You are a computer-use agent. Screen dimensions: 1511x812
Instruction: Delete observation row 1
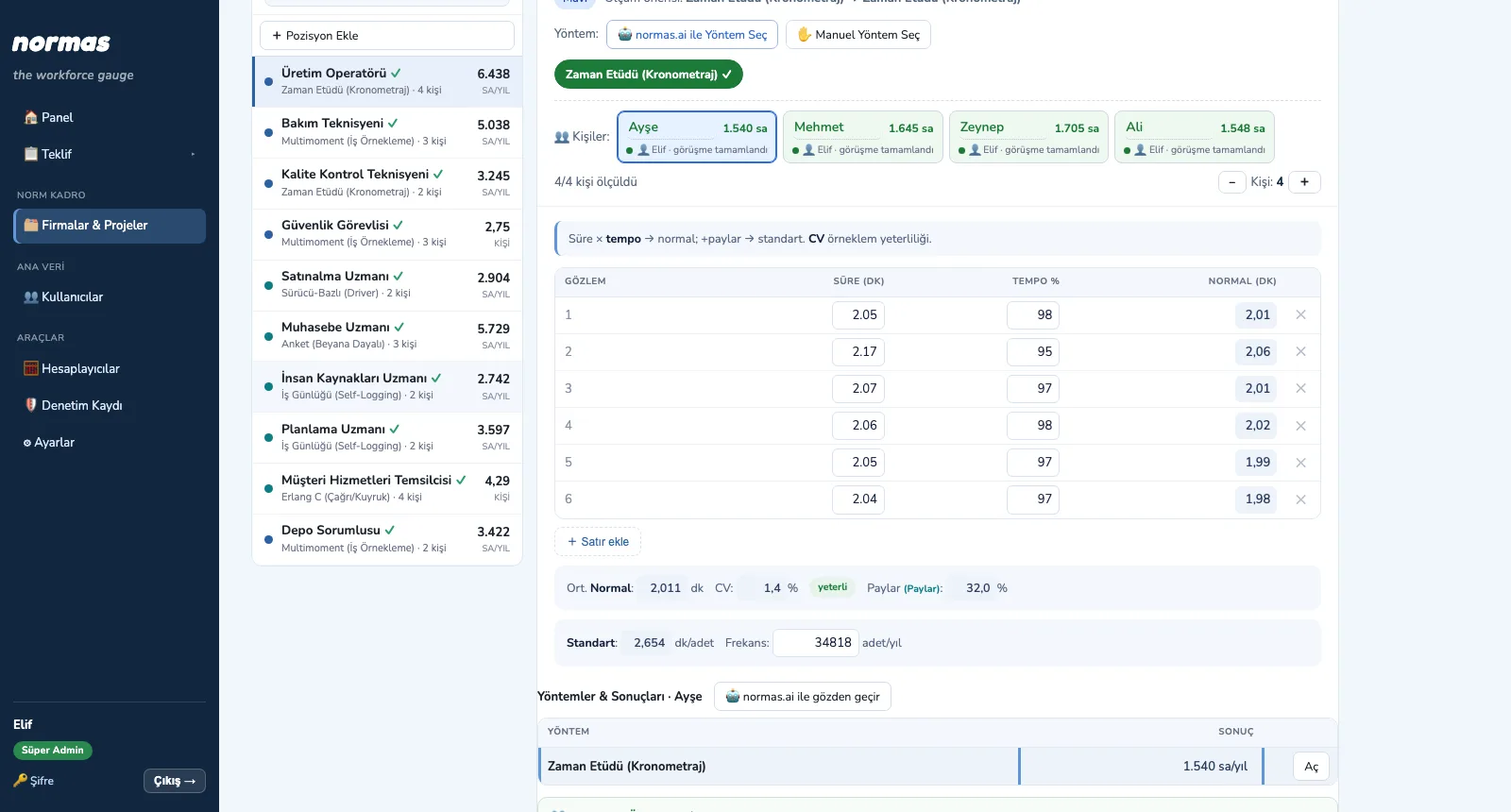click(x=1300, y=315)
